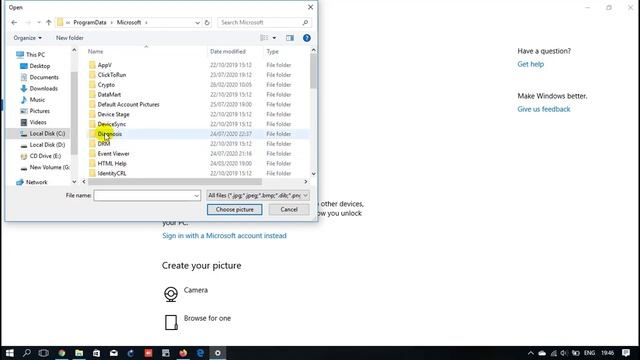Cancel the Open dialog
The image size is (640, 360).
pyautogui.click(x=289, y=209)
